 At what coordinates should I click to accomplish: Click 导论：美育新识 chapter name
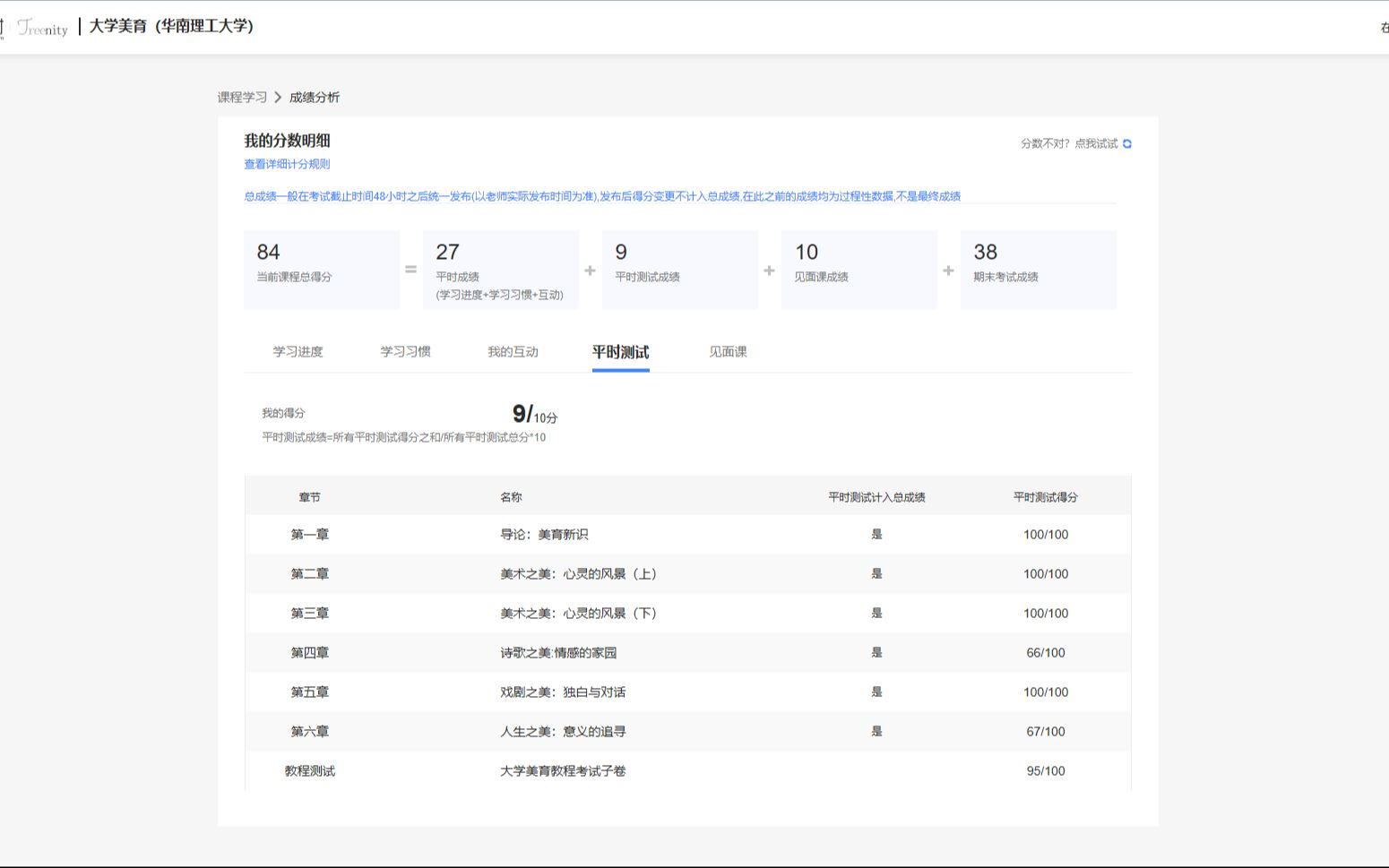[x=544, y=535]
